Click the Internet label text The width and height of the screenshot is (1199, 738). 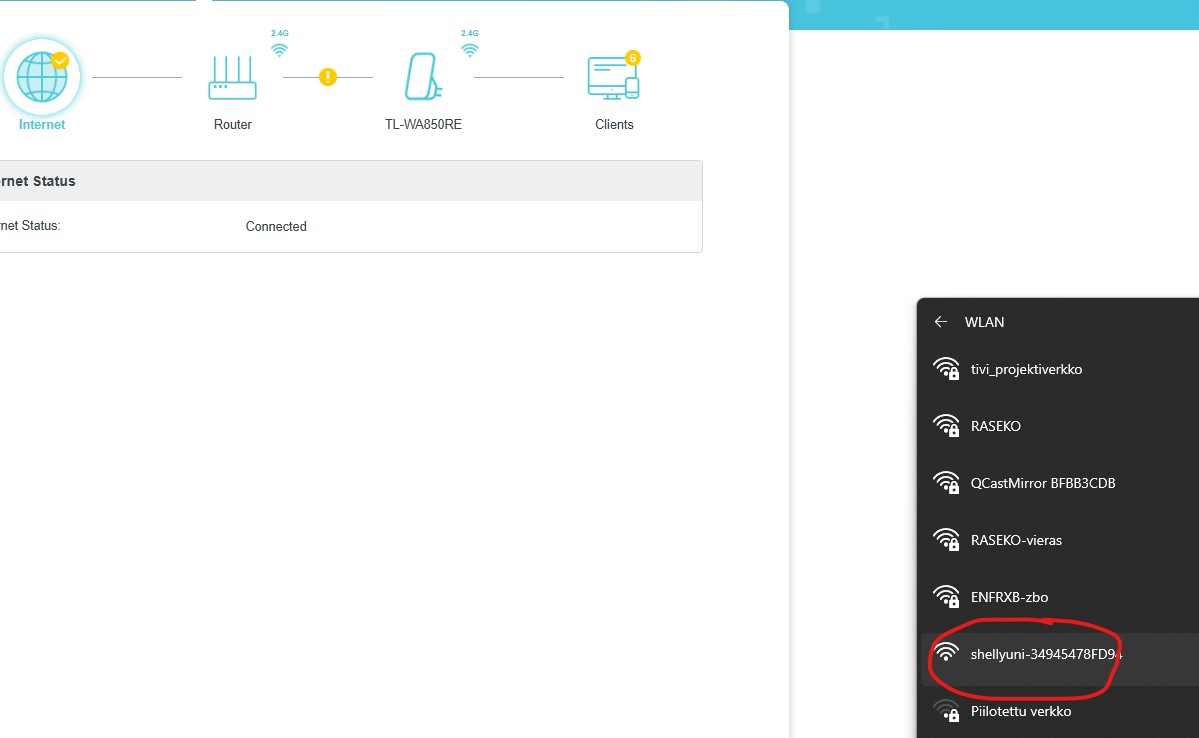(x=41, y=125)
